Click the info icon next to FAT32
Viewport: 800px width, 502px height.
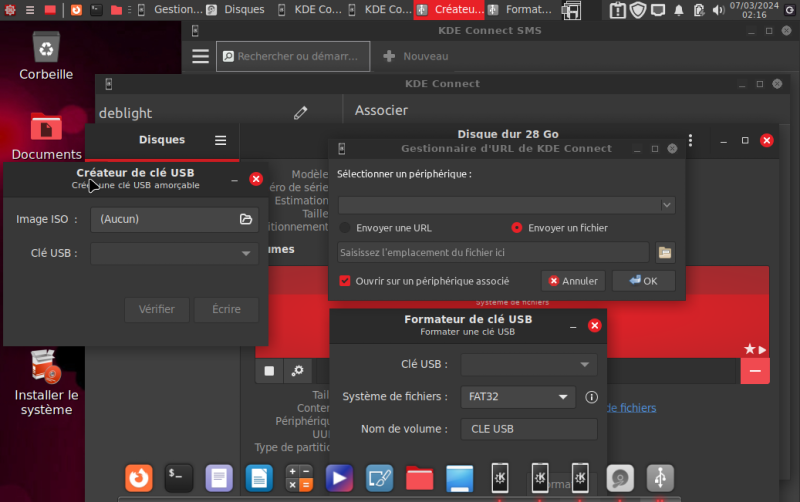tap(591, 397)
